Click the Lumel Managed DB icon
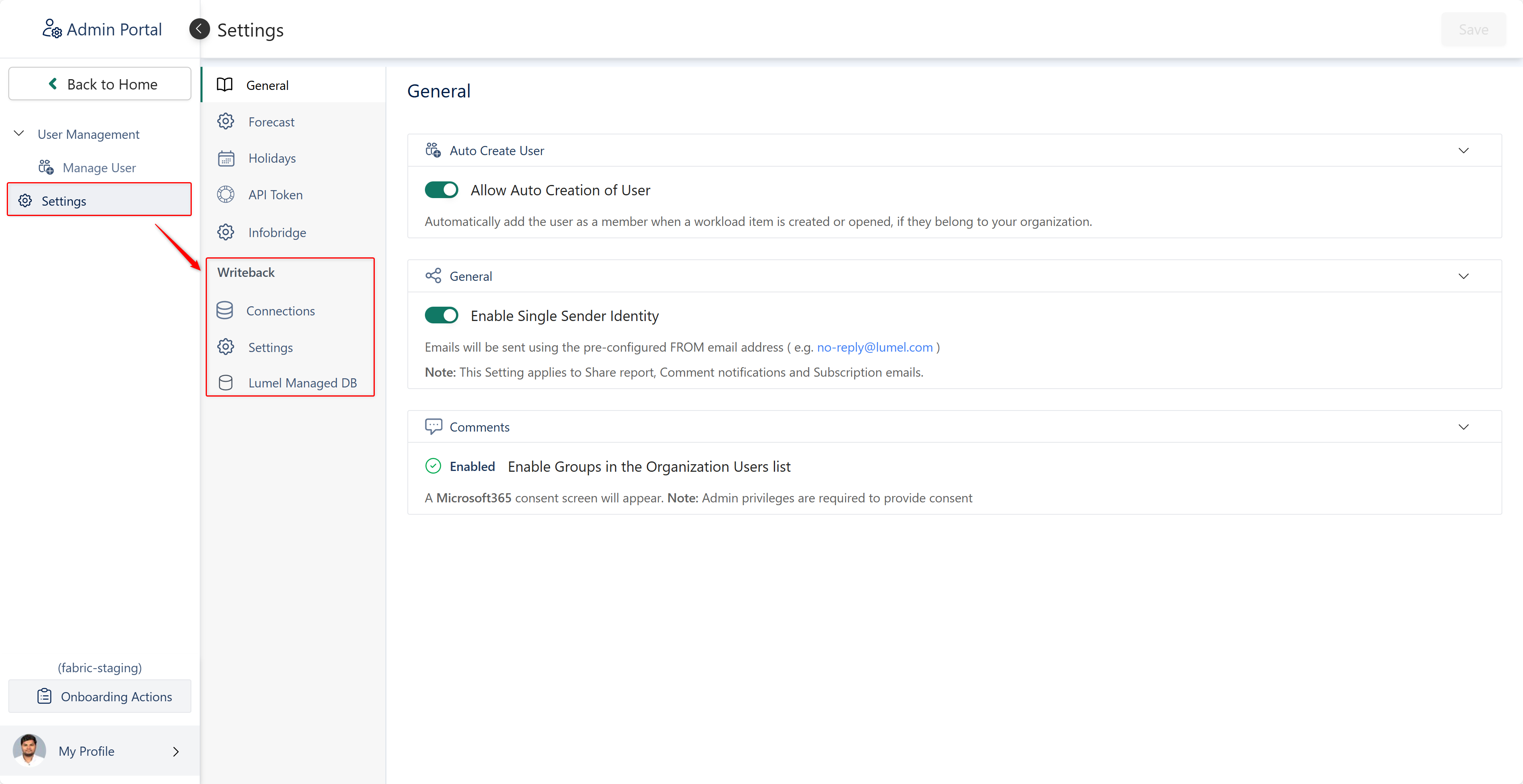 click(225, 383)
